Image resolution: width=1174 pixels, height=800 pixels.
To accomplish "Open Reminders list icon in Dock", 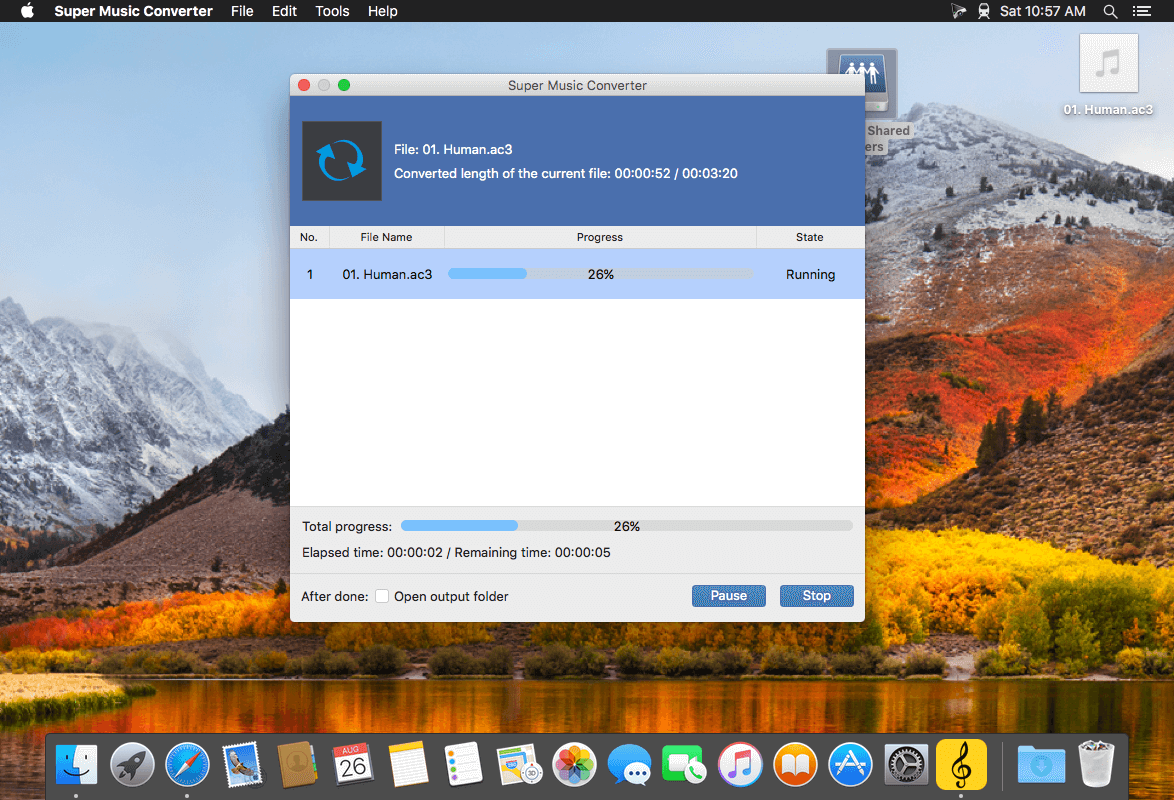I will click(x=463, y=765).
